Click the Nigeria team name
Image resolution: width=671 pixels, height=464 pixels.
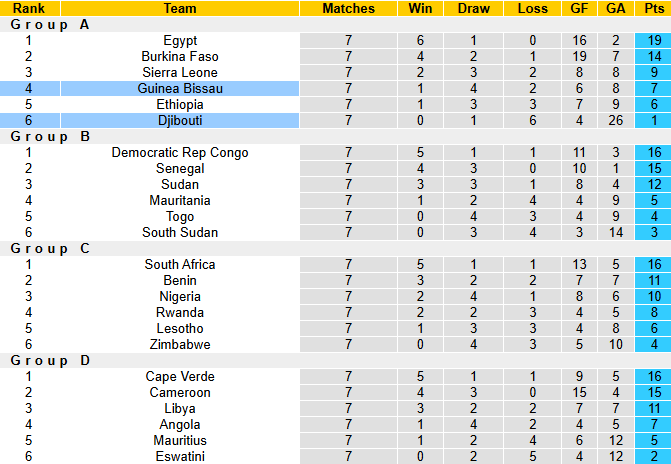click(180, 297)
